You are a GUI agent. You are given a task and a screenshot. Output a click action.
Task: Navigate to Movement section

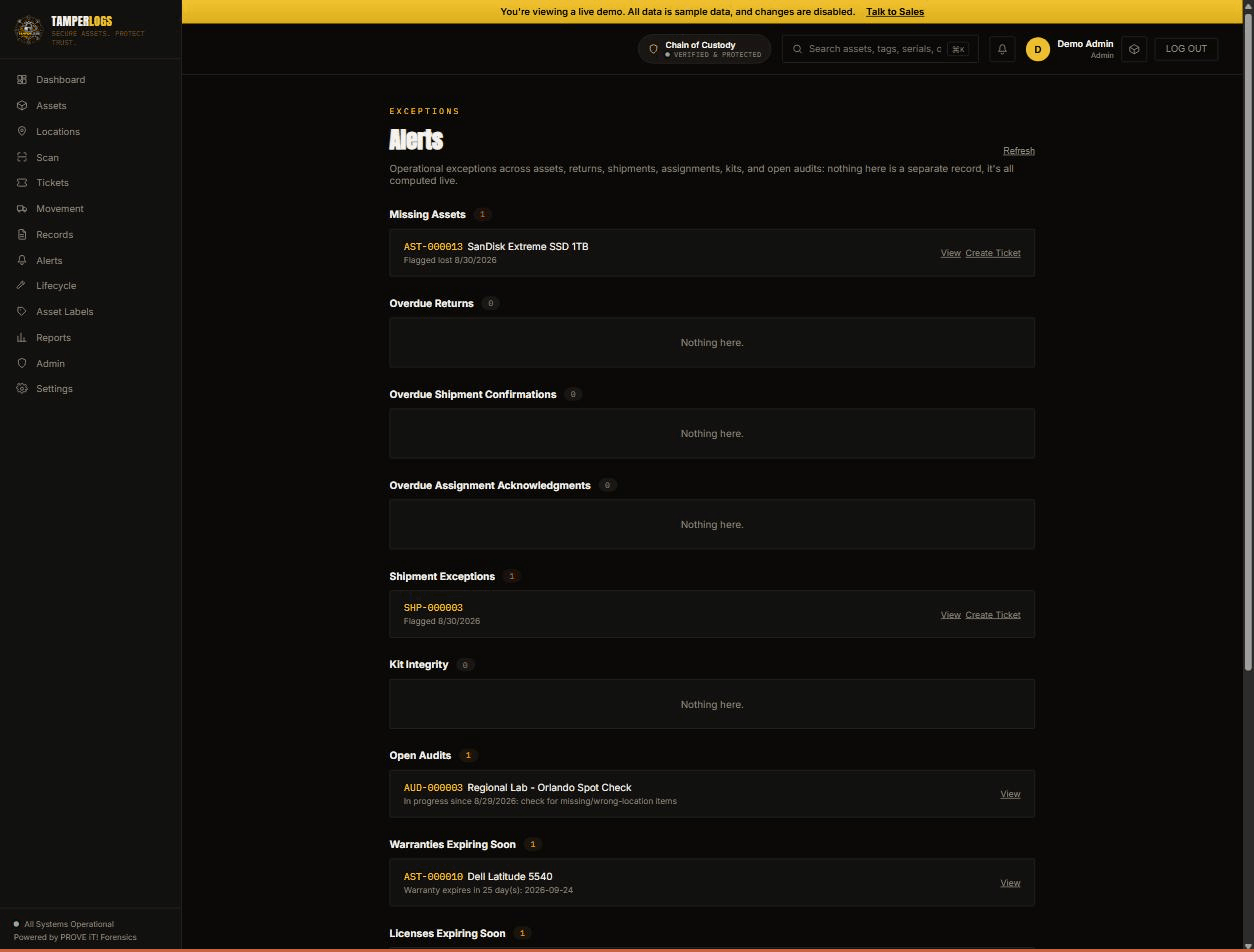[x=60, y=208]
